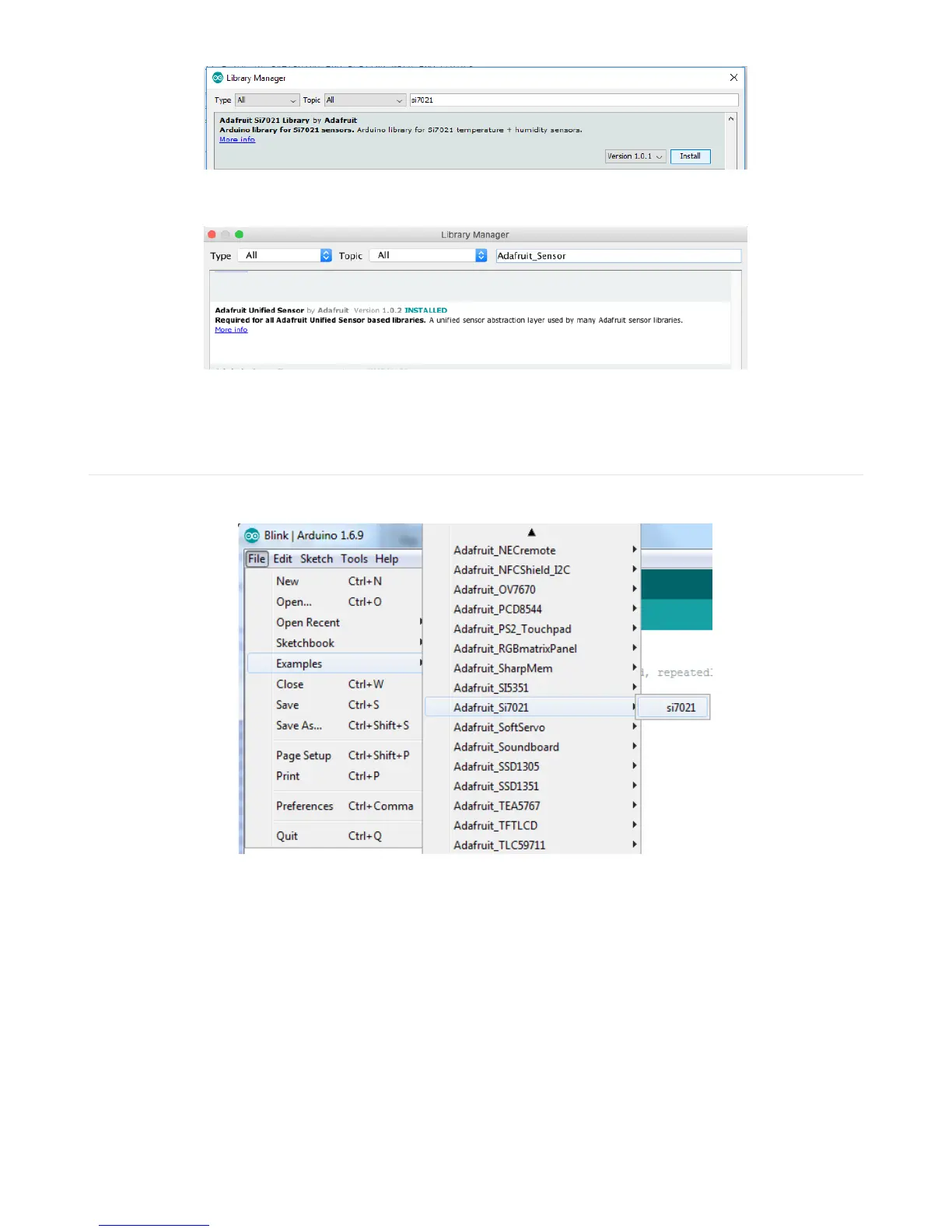Open the Edit menu
This screenshot has width=952, height=1232.
pyautogui.click(x=282, y=558)
